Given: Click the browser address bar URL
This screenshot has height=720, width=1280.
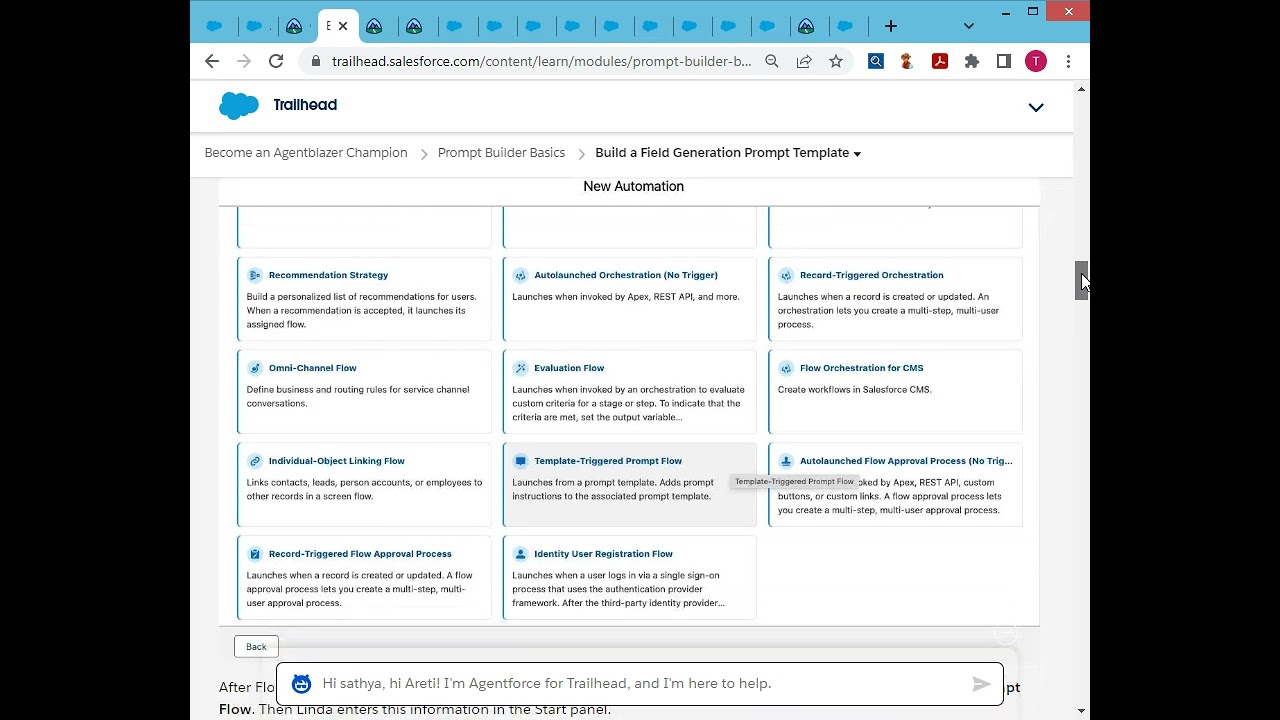Looking at the screenshot, I should tap(541, 61).
